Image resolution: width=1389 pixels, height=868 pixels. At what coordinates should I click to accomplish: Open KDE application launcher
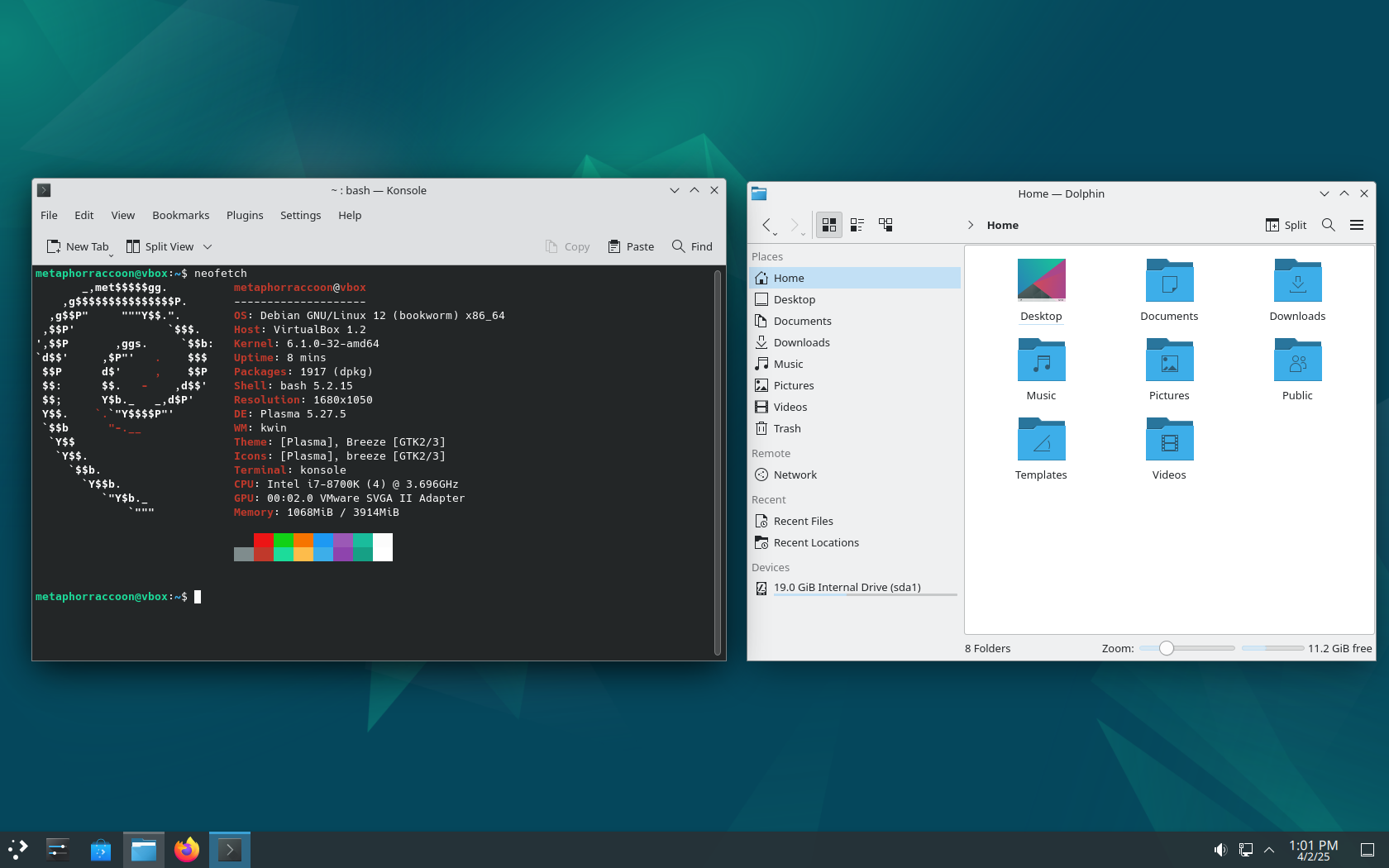click(18, 849)
